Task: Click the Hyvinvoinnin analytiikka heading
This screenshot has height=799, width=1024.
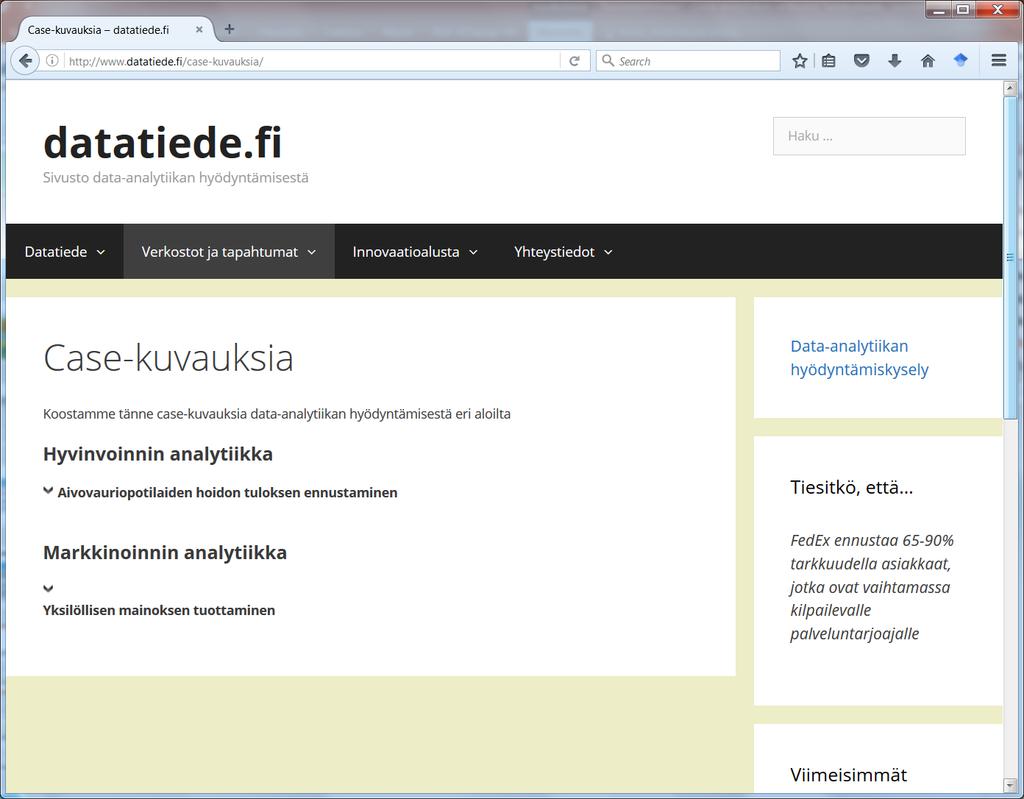Action: 158,454
